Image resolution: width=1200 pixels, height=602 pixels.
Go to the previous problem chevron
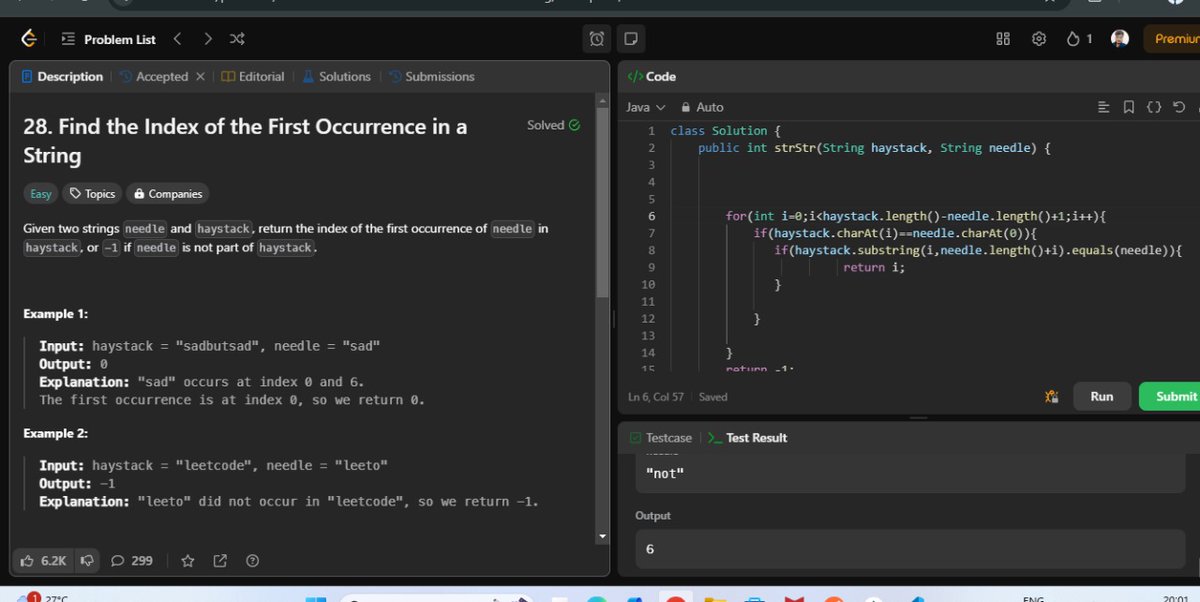coord(177,39)
